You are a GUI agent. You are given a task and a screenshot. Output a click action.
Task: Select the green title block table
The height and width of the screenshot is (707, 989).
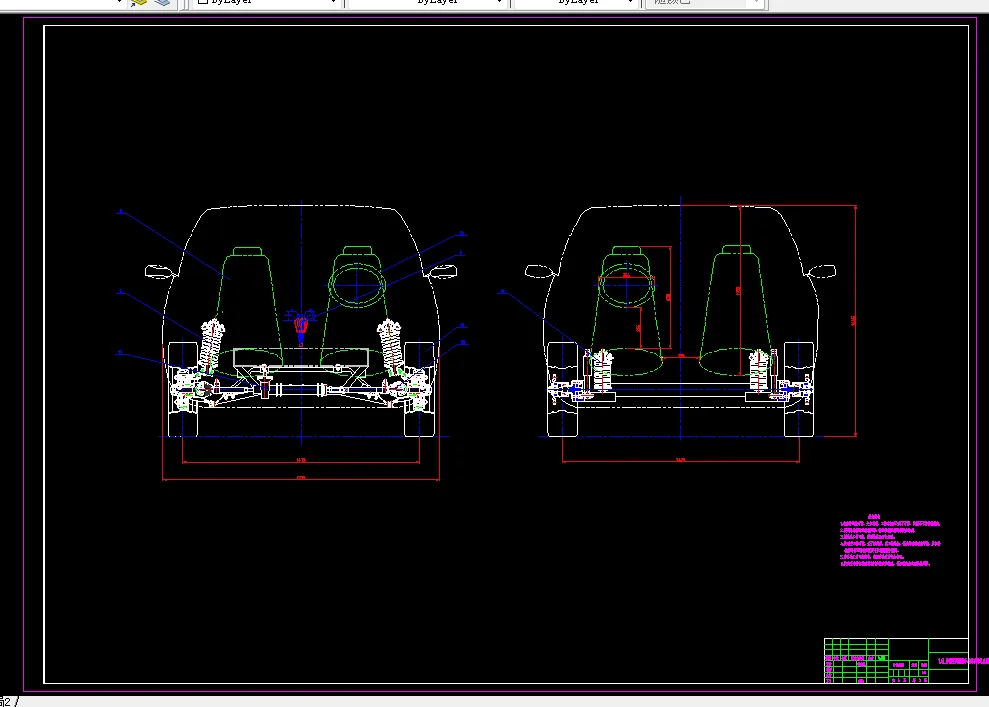point(896,660)
